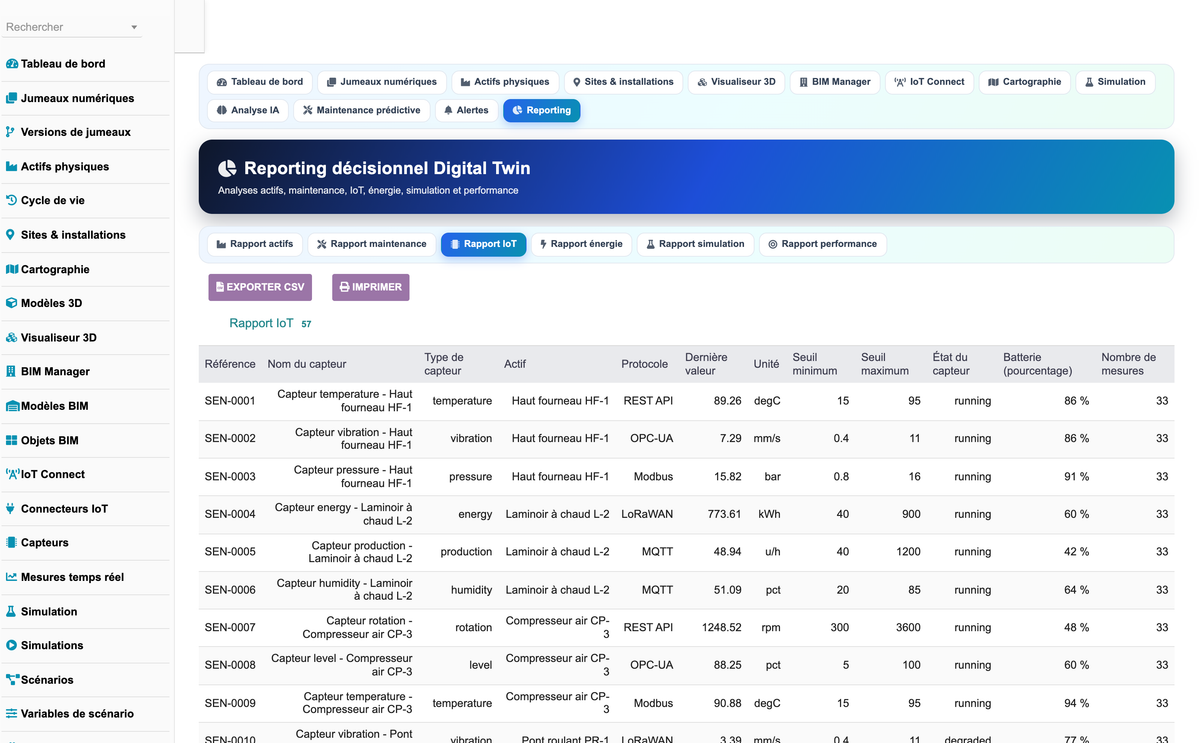This screenshot has height=743, width=1200.
Task: Click the SEN-0007 reference cell
Action: 230,628
